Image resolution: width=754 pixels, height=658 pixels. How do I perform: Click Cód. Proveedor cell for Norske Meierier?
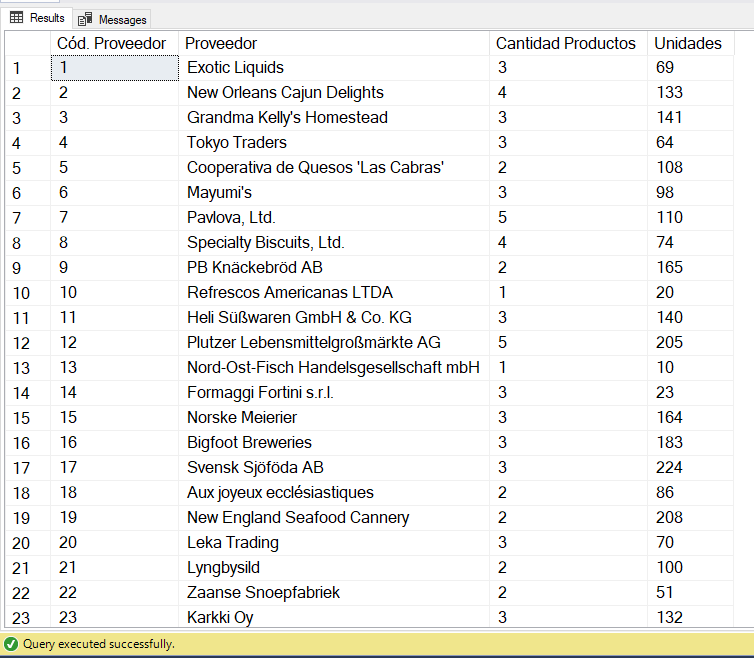pos(114,418)
